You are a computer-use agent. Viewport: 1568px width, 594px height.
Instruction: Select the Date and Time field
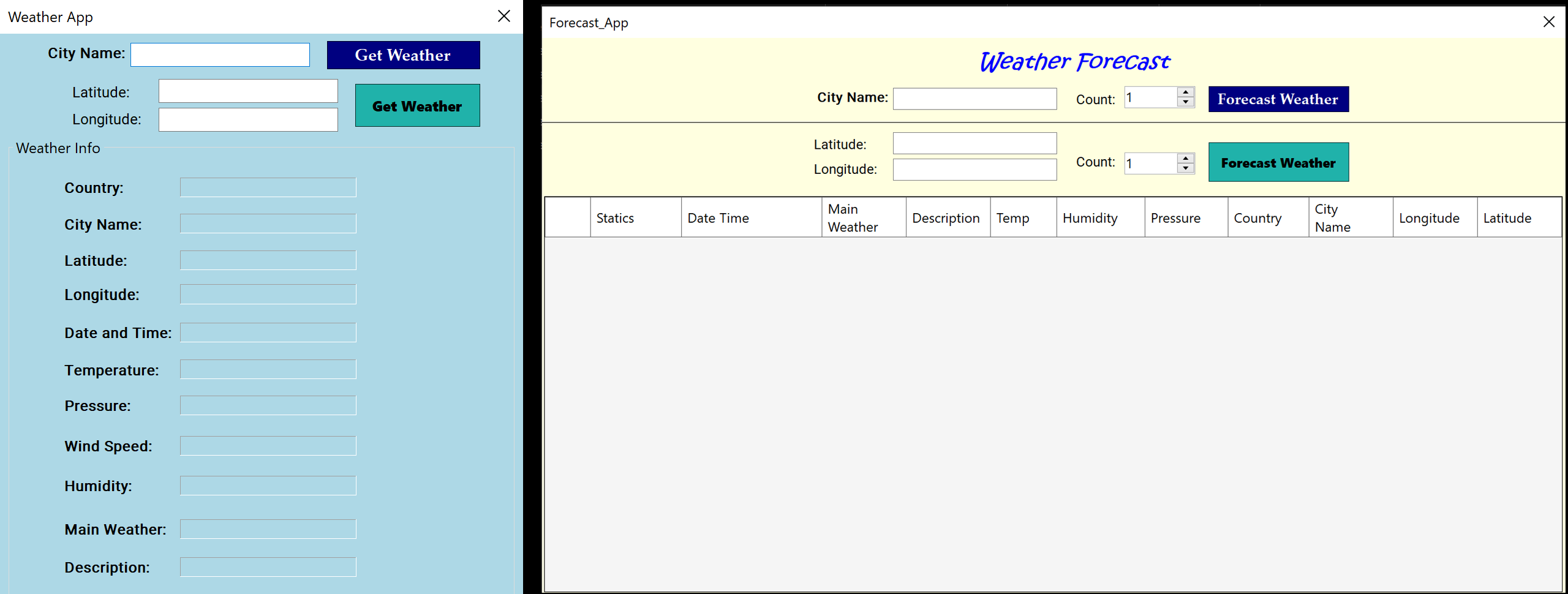coord(268,333)
